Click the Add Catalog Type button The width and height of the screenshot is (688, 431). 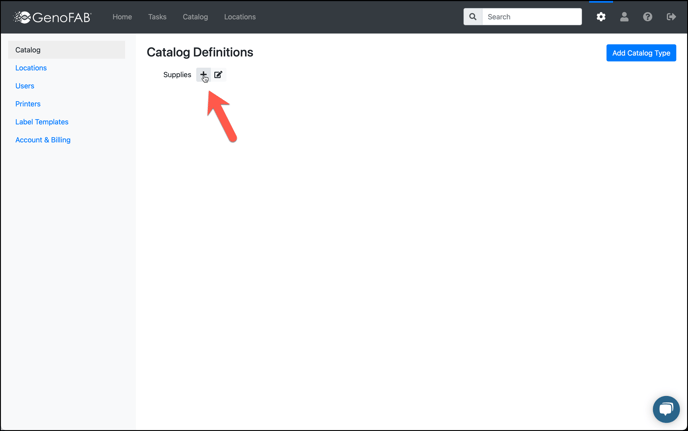(x=641, y=53)
